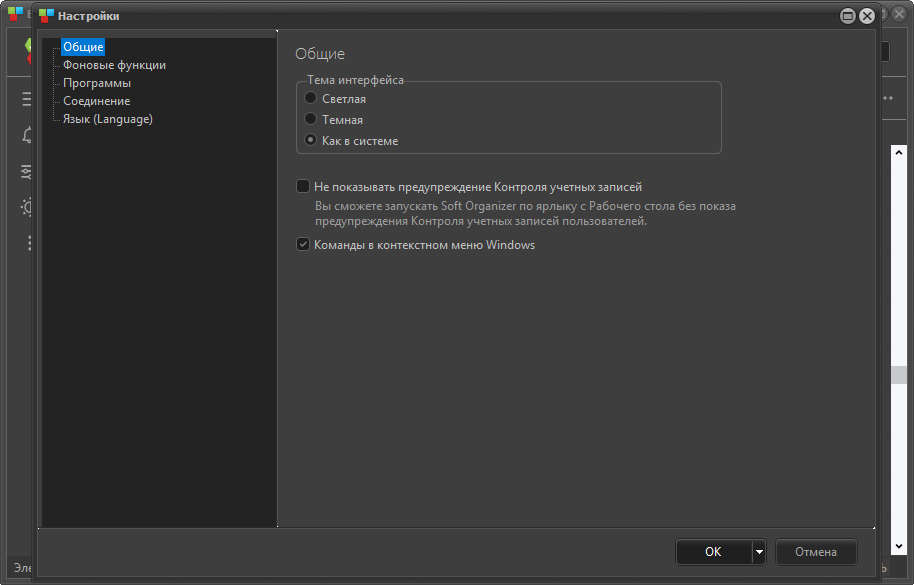Go to the Программы settings page
Screen dimensions: 914x585
tap(97, 83)
